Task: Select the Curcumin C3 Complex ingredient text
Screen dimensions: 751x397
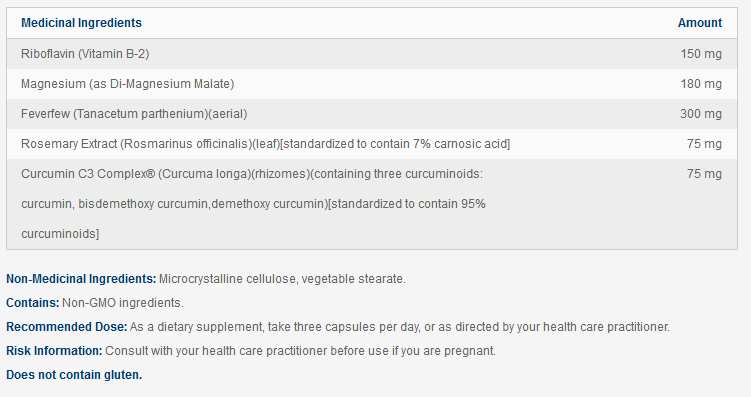Action: tap(253, 204)
